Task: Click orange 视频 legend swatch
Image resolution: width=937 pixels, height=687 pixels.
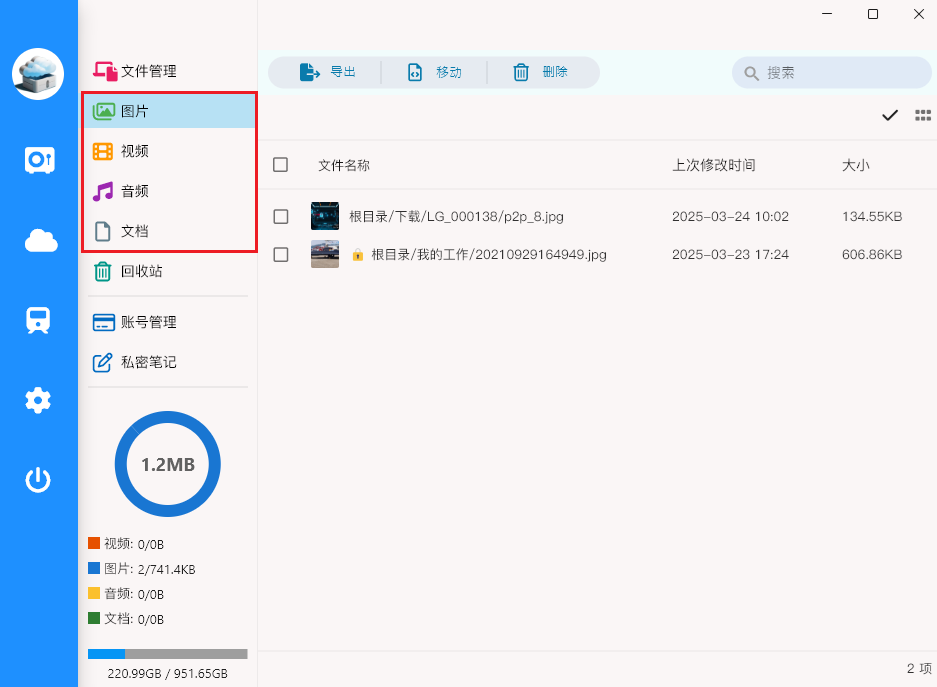Action: point(94,543)
